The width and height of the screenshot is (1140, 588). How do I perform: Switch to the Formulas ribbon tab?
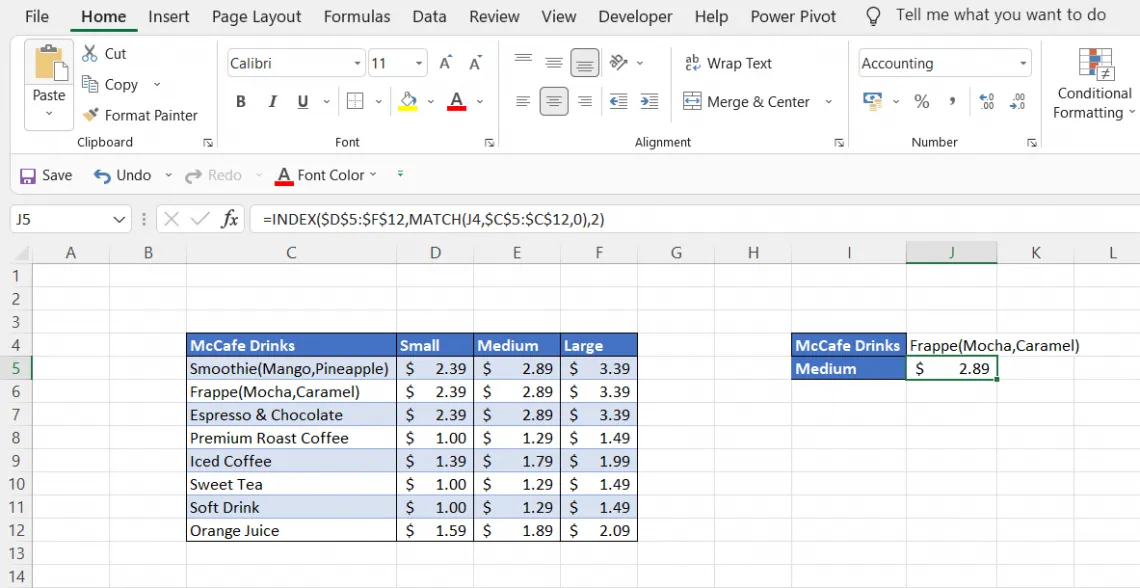coord(356,16)
